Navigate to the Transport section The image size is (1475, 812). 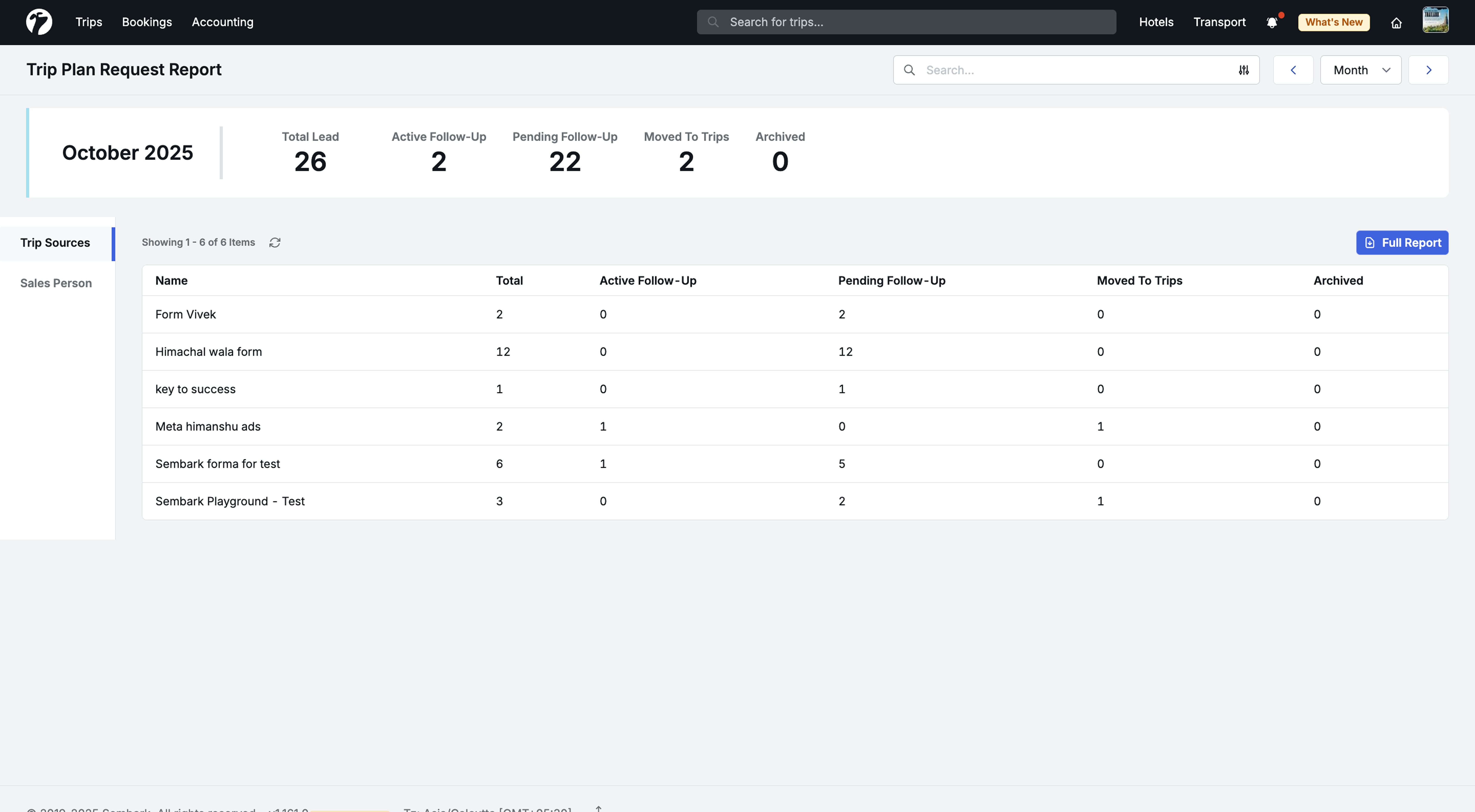click(1218, 22)
